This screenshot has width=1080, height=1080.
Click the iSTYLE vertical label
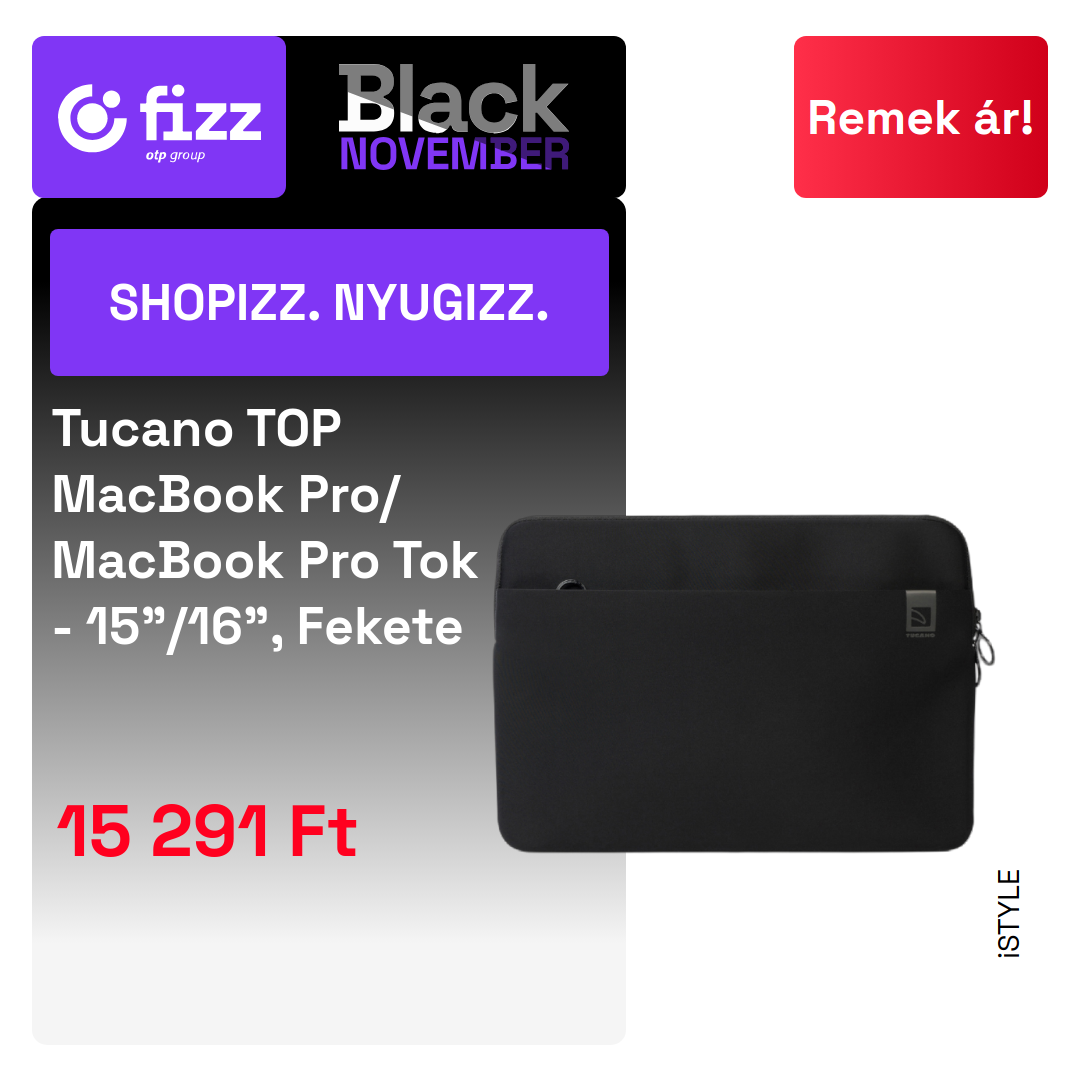(1009, 913)
